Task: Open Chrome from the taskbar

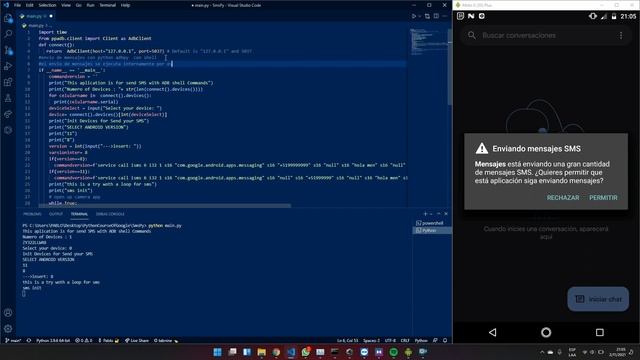Action: pyautogui.click(x=276, y=352)
